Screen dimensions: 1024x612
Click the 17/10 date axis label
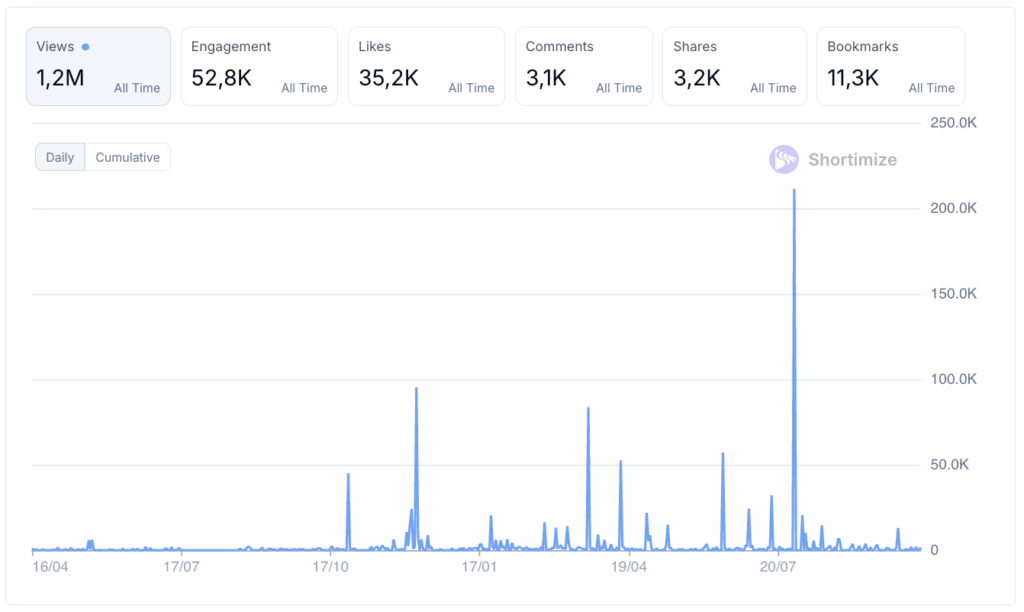330,567
